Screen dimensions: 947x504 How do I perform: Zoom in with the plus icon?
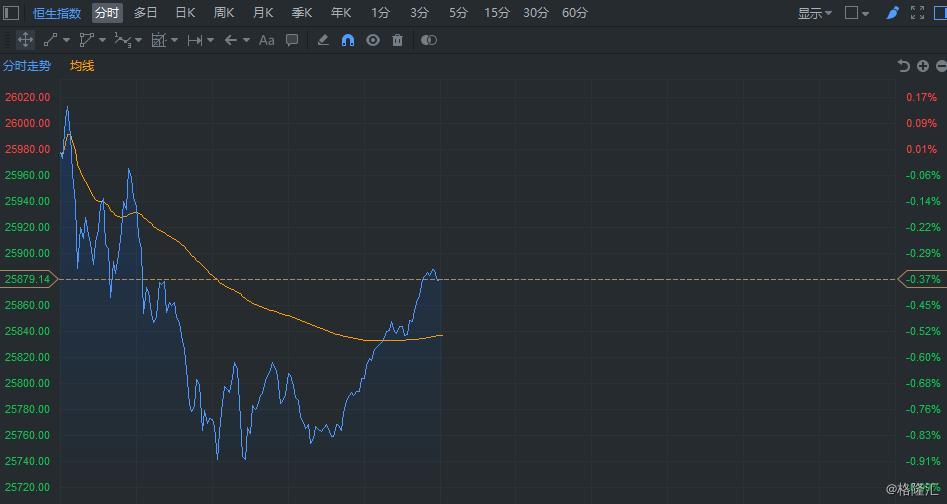coord(923,66)
